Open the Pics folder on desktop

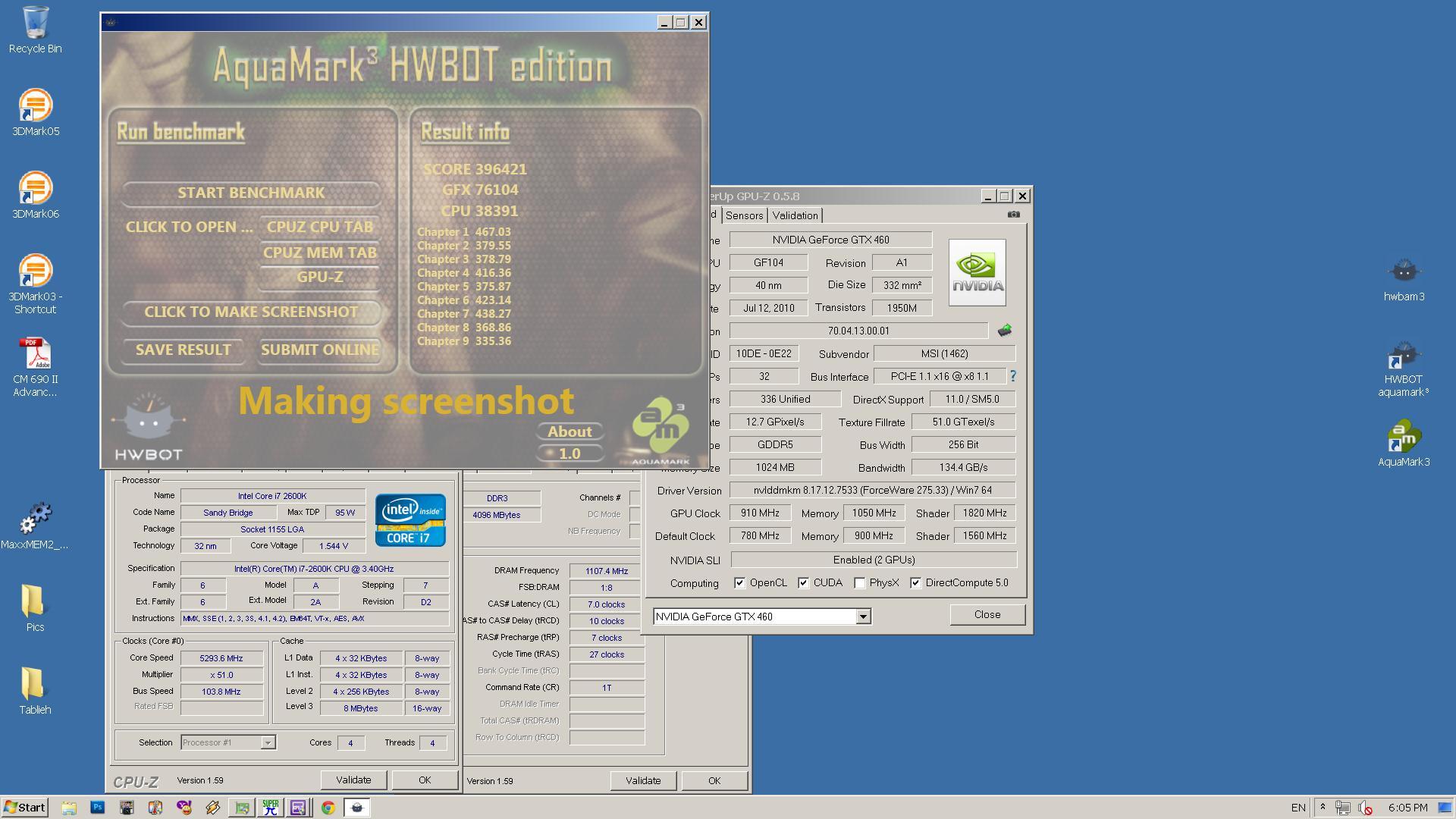click(35, 607)
